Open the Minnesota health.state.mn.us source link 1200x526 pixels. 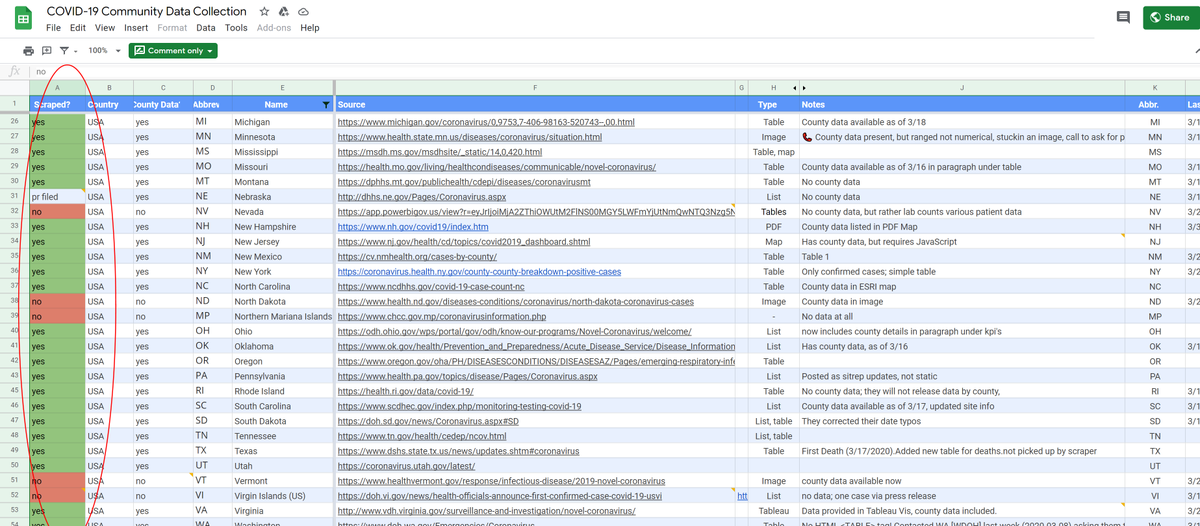point(470,137)
